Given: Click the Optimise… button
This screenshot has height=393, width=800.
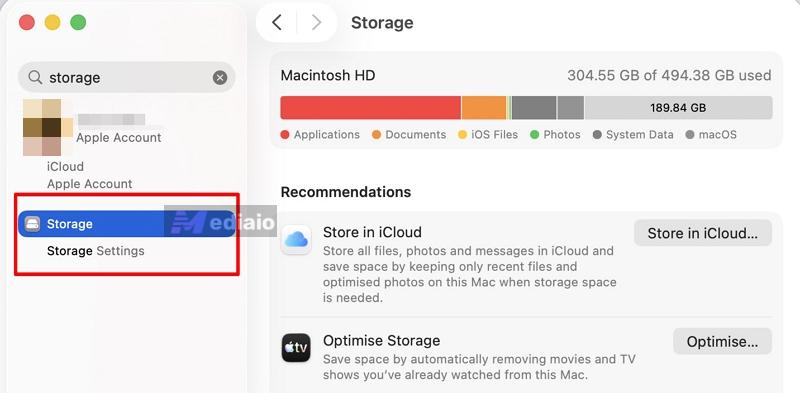Looking at the screenshot, I should tap(722, 341).
